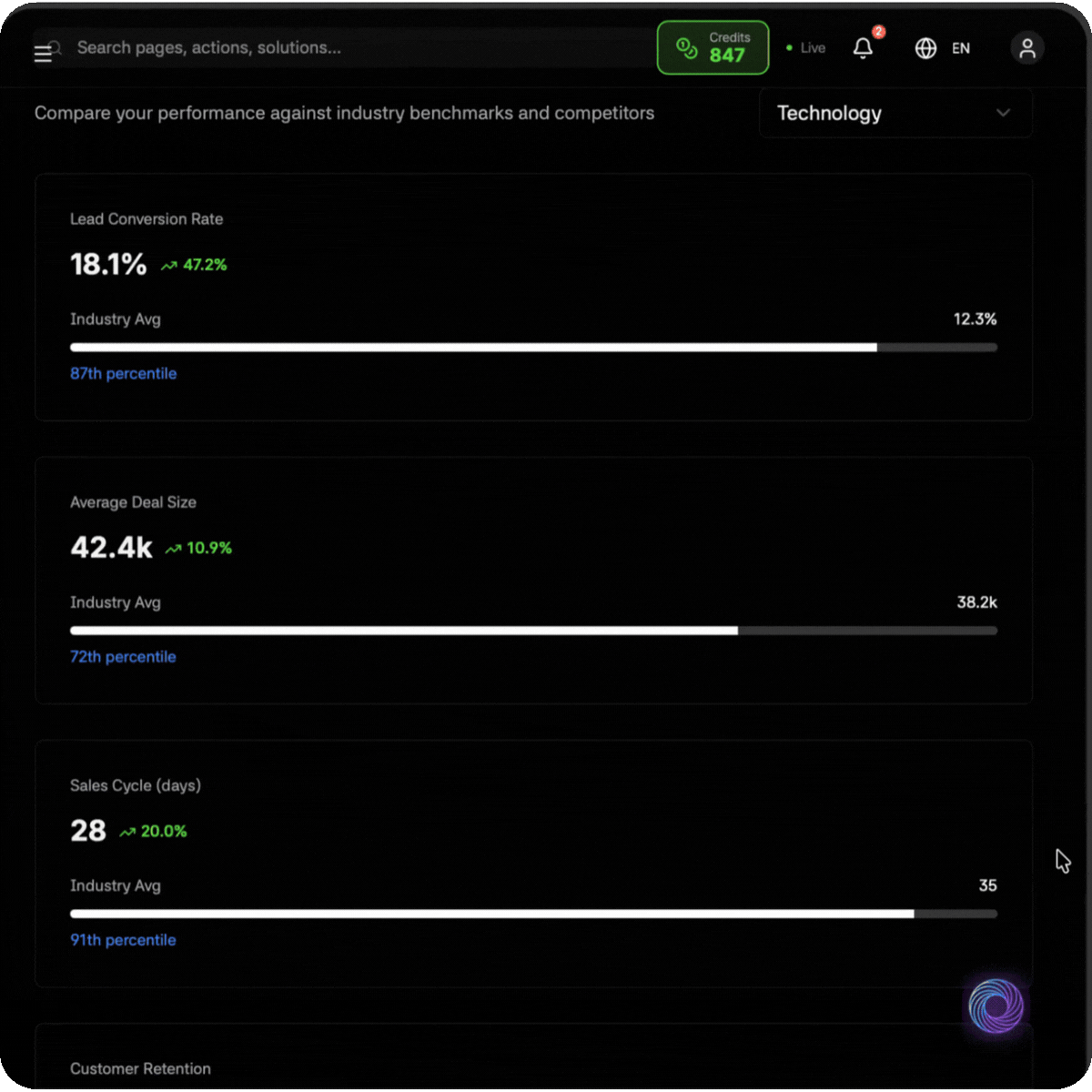Click the coins icon in Credits
Screen dimensions: 1092x1092
[x=687, y=48]
